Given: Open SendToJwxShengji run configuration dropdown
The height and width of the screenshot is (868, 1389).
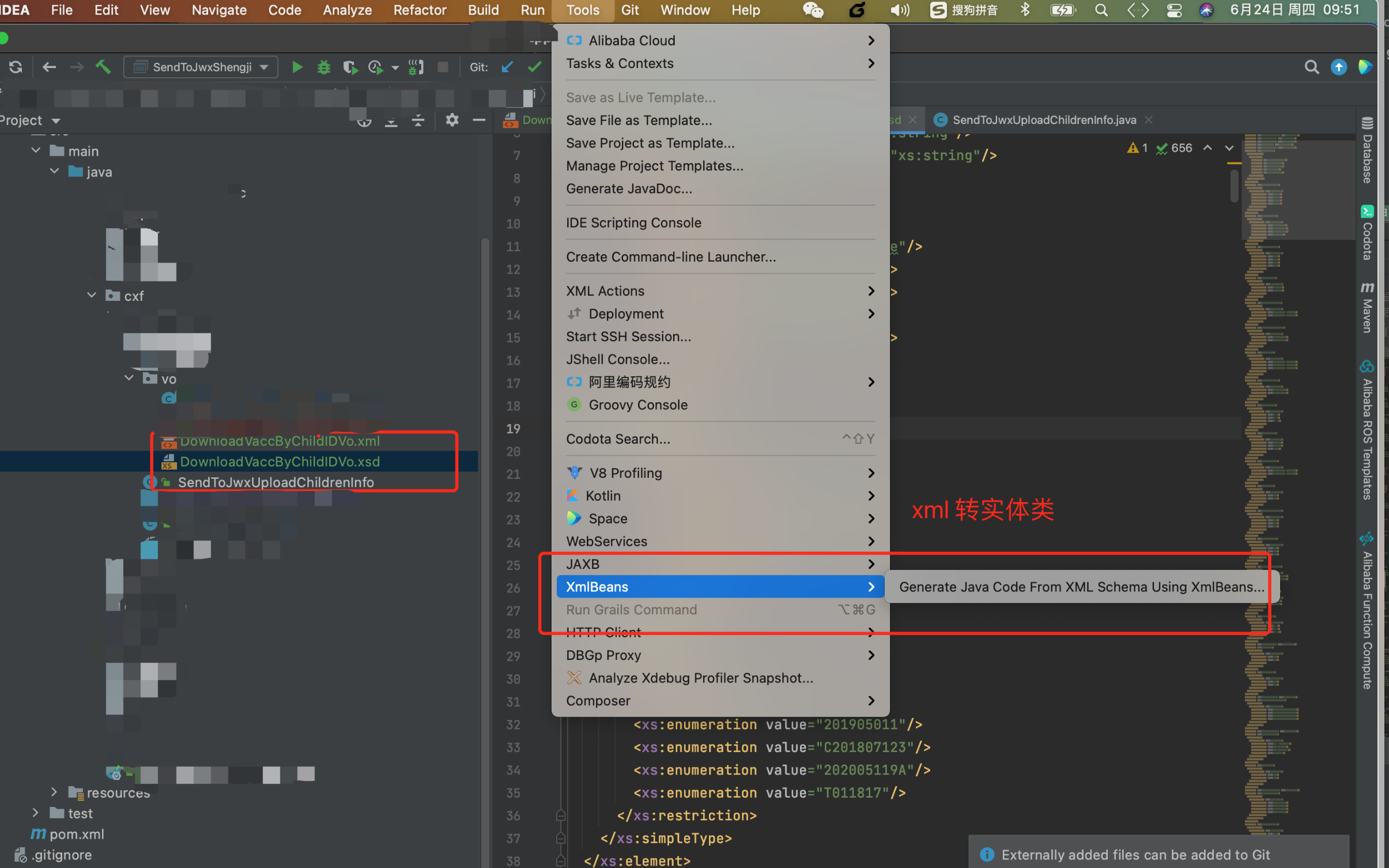Looking at the screenshot, I should (201, 67).
